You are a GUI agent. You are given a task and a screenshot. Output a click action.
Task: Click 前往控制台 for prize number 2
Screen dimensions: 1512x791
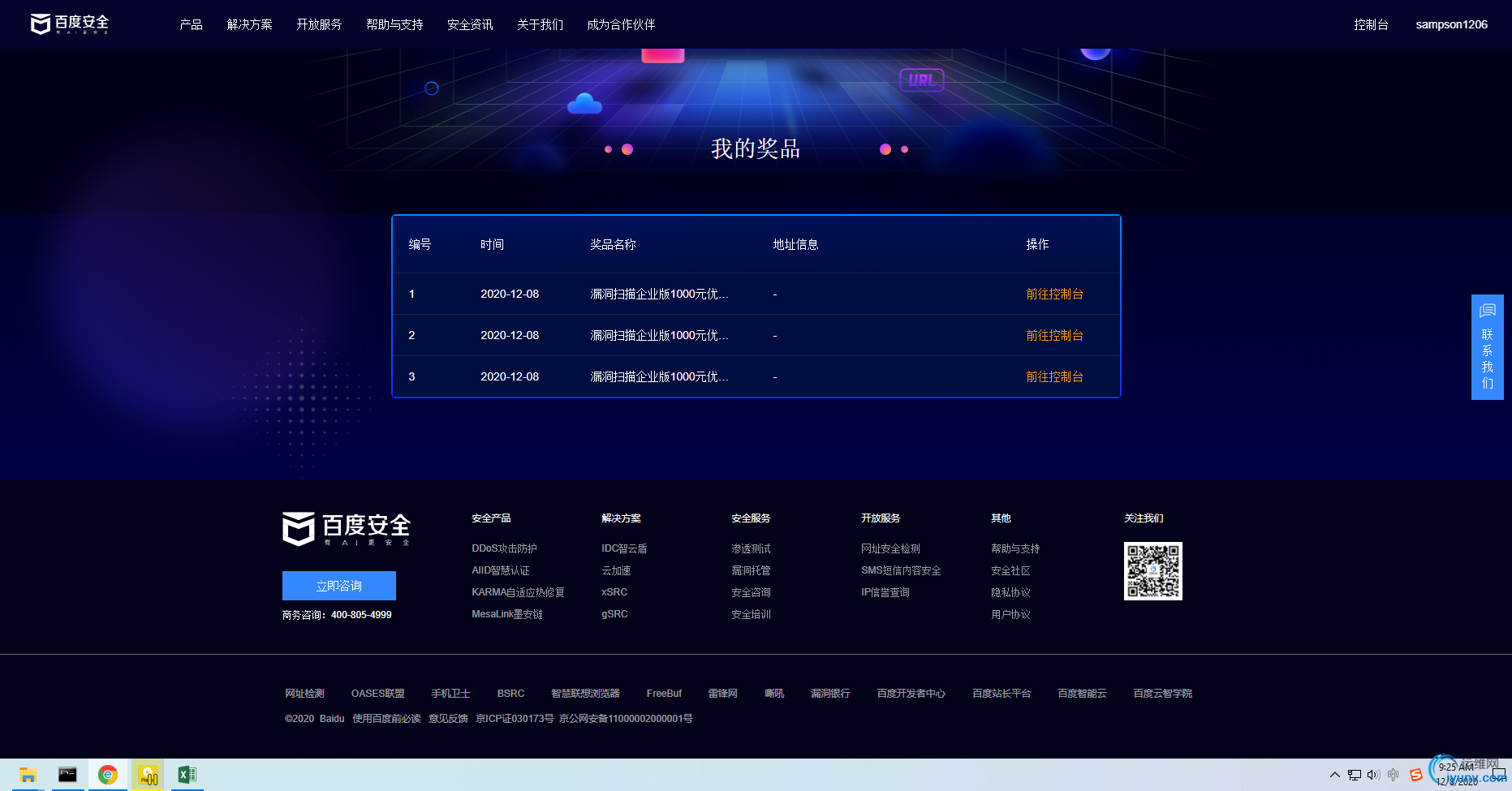tap(1054, 335)
